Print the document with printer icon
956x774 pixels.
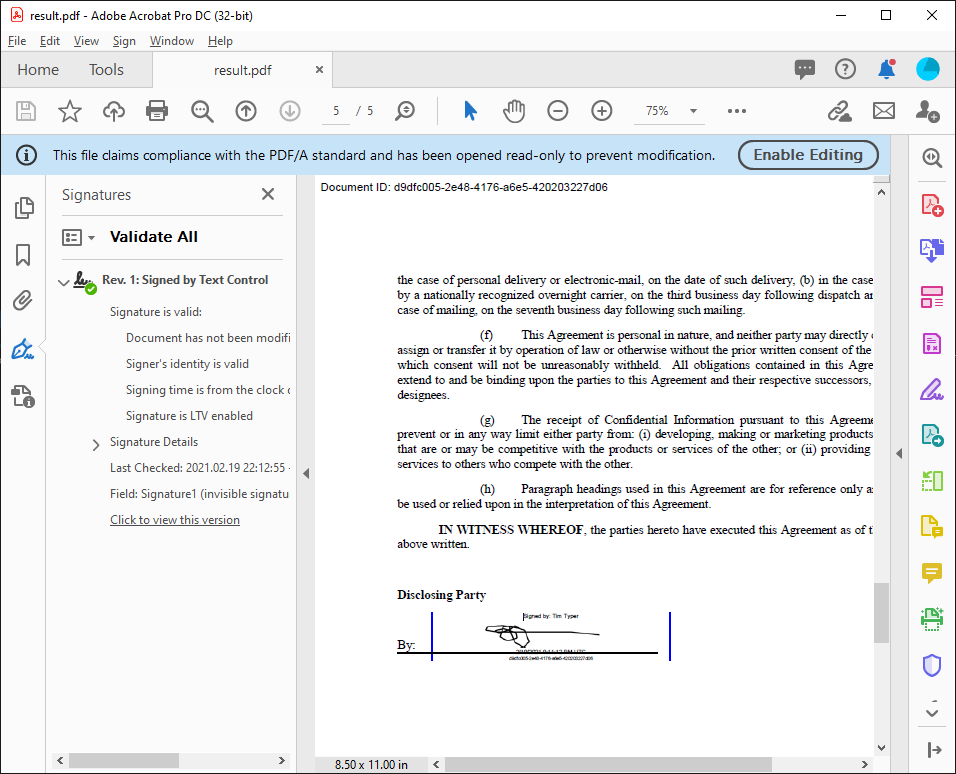click(157, 111)
